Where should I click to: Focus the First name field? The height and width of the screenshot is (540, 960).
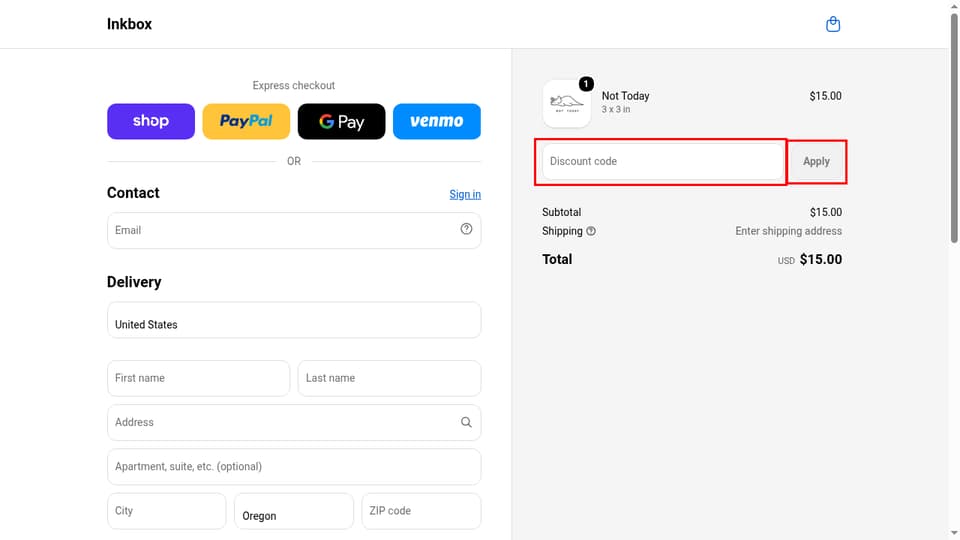(x=198, y=378)
